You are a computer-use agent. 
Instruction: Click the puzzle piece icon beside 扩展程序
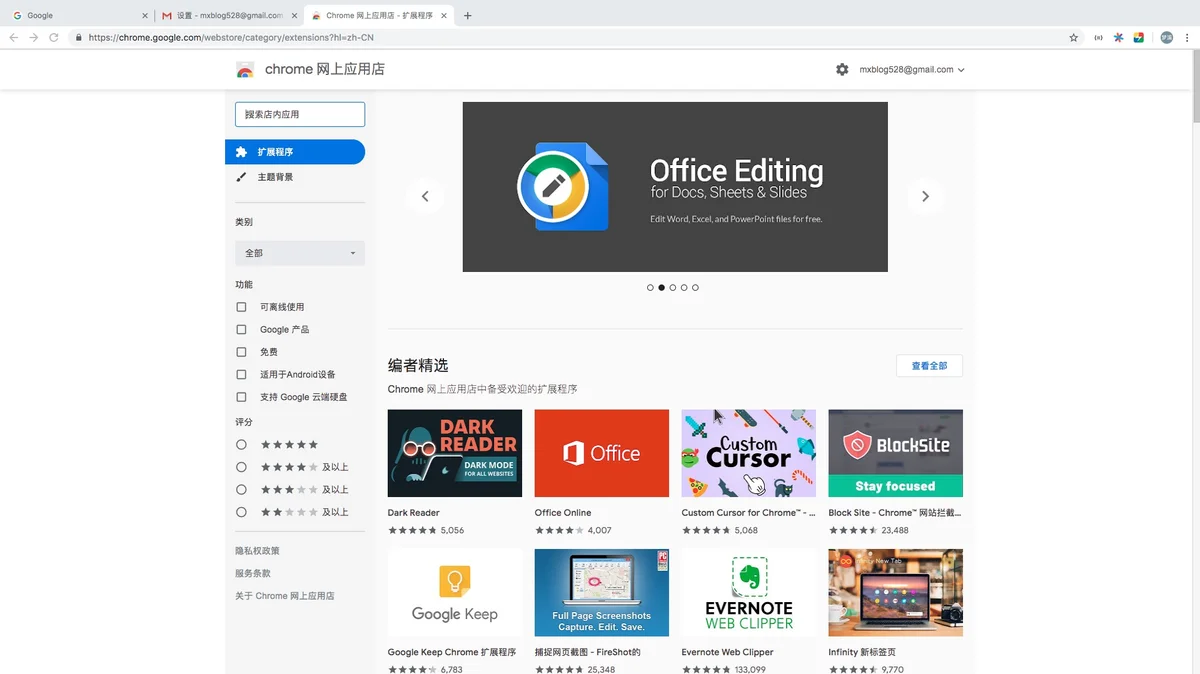tap(241, 152)
